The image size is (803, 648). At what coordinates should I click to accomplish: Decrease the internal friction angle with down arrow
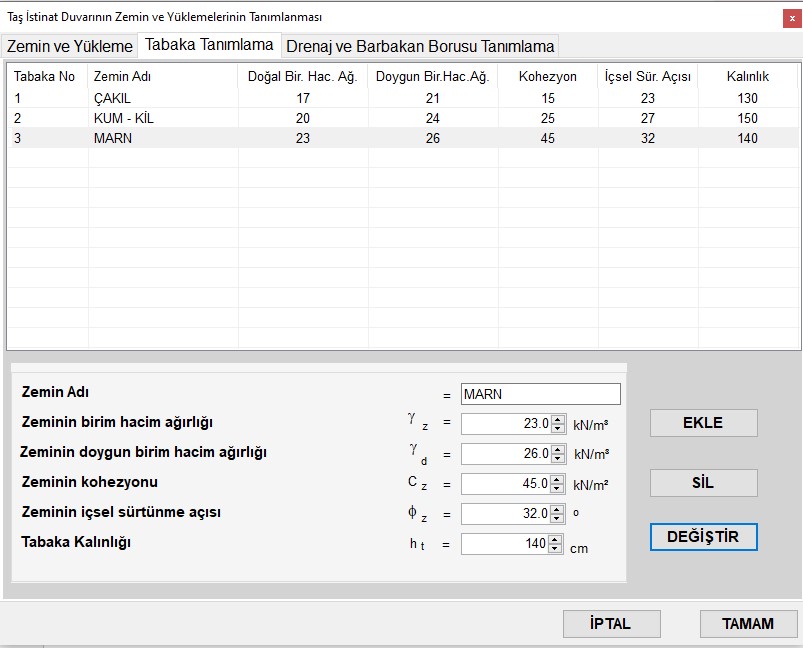coord(558,518)
